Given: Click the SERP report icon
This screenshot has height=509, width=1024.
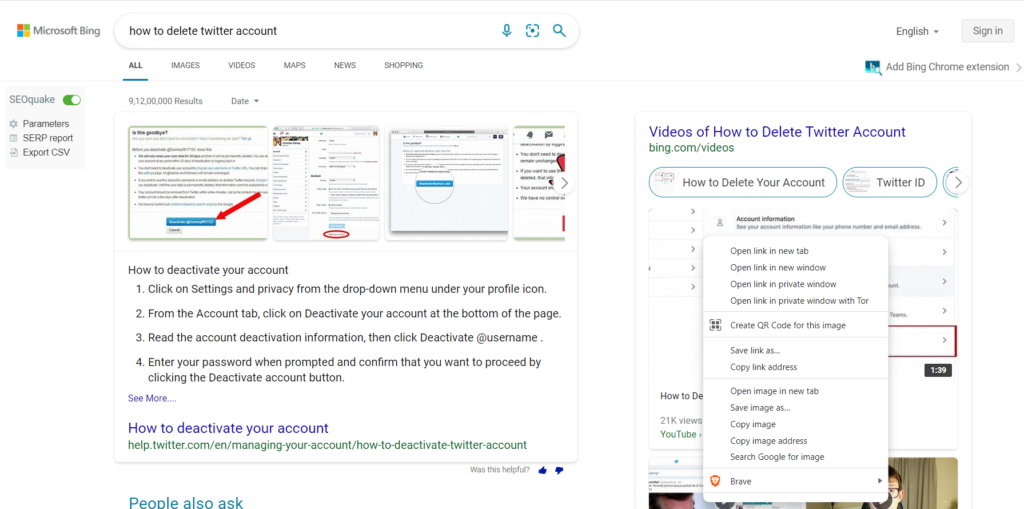Looking at the screenshot, I should 14,138.
